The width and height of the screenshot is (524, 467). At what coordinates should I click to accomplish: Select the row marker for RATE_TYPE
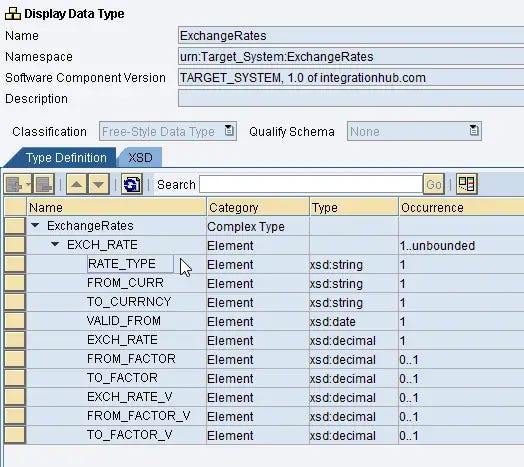(x=15, y=264)
